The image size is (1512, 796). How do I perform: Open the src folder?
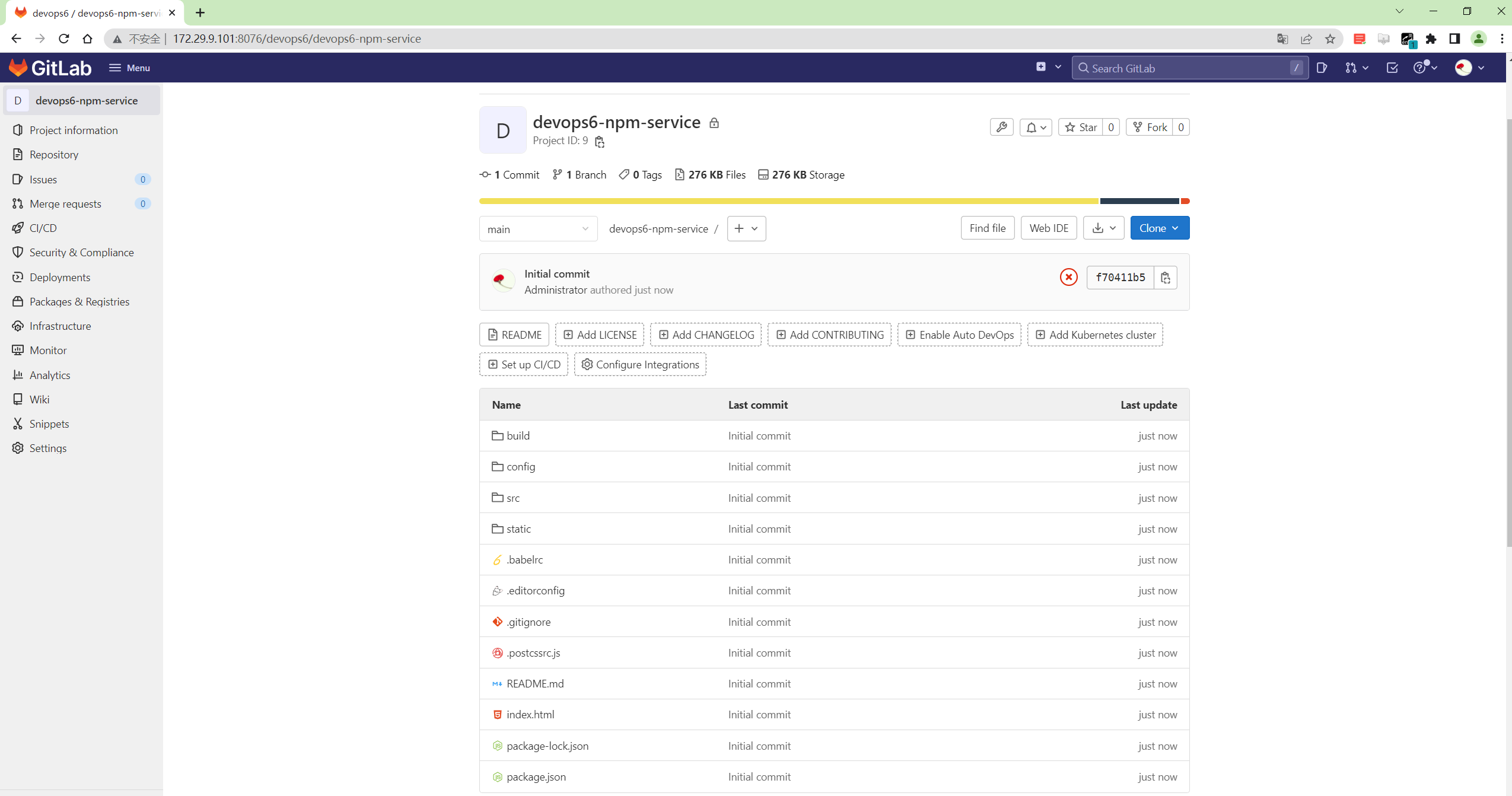(x=513, y=498)
